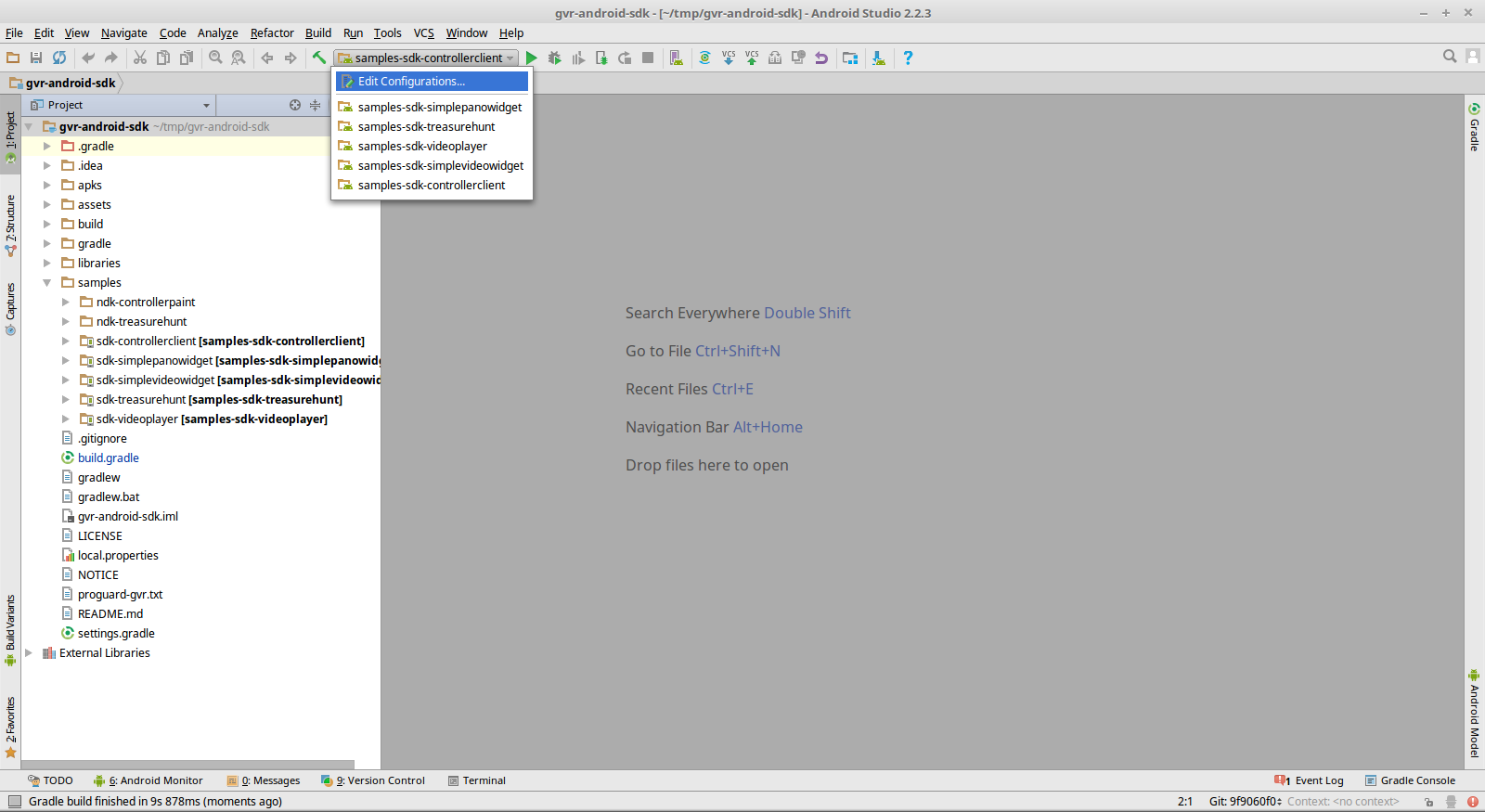Click the Synchronize toolbar icon
This screenshot has height=812, width=1485.
click(59, 58)
